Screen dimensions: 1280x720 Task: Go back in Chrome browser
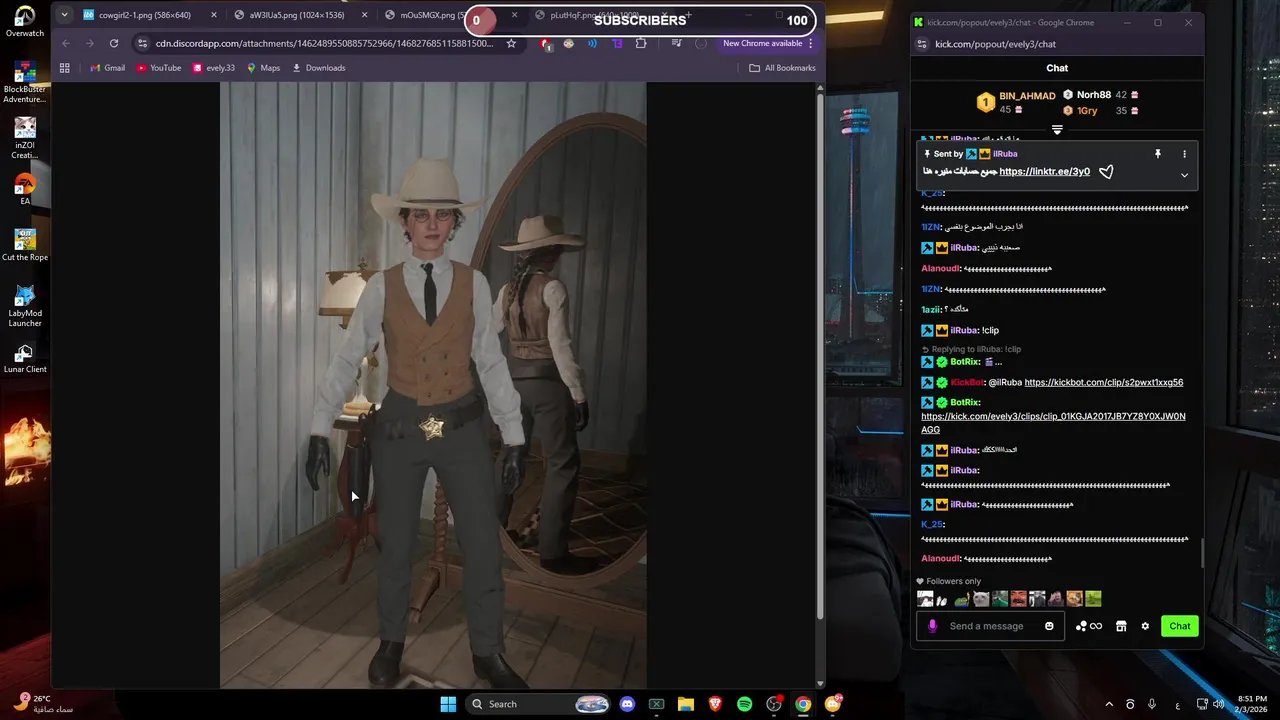(66, 43)
